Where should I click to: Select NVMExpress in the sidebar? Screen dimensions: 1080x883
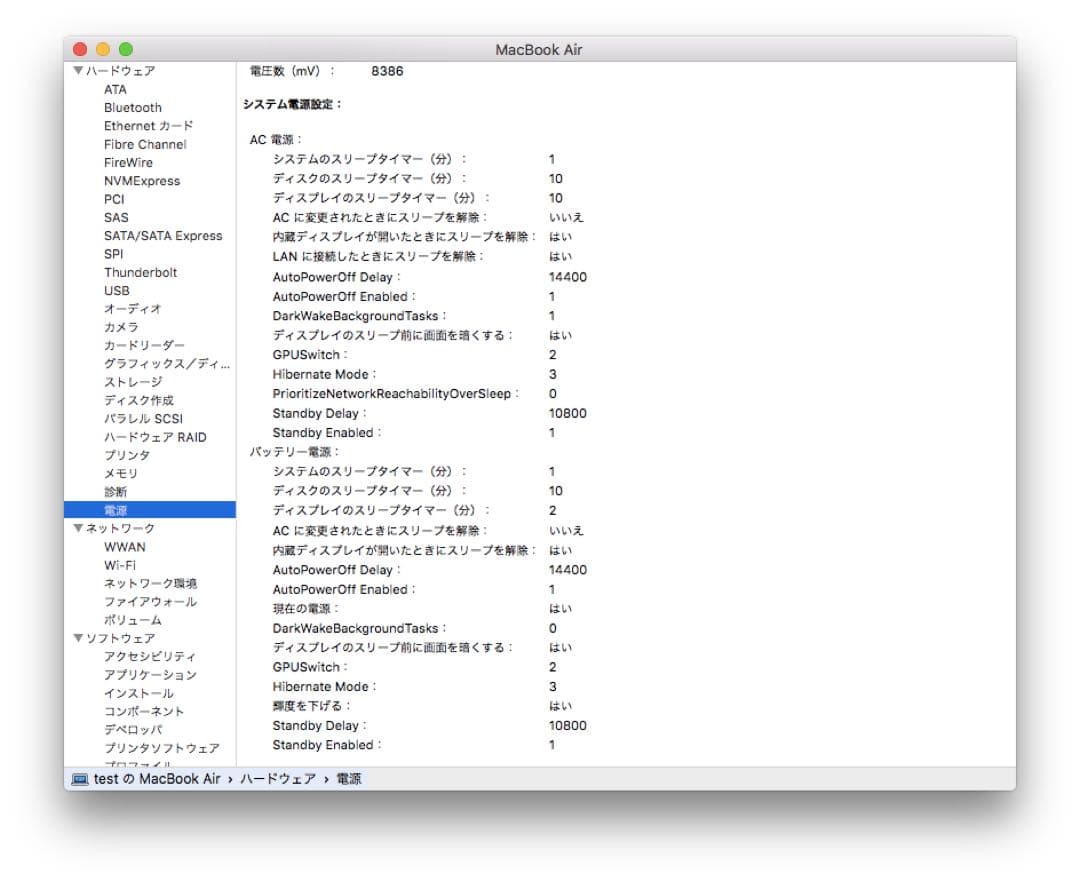(140, 180)
